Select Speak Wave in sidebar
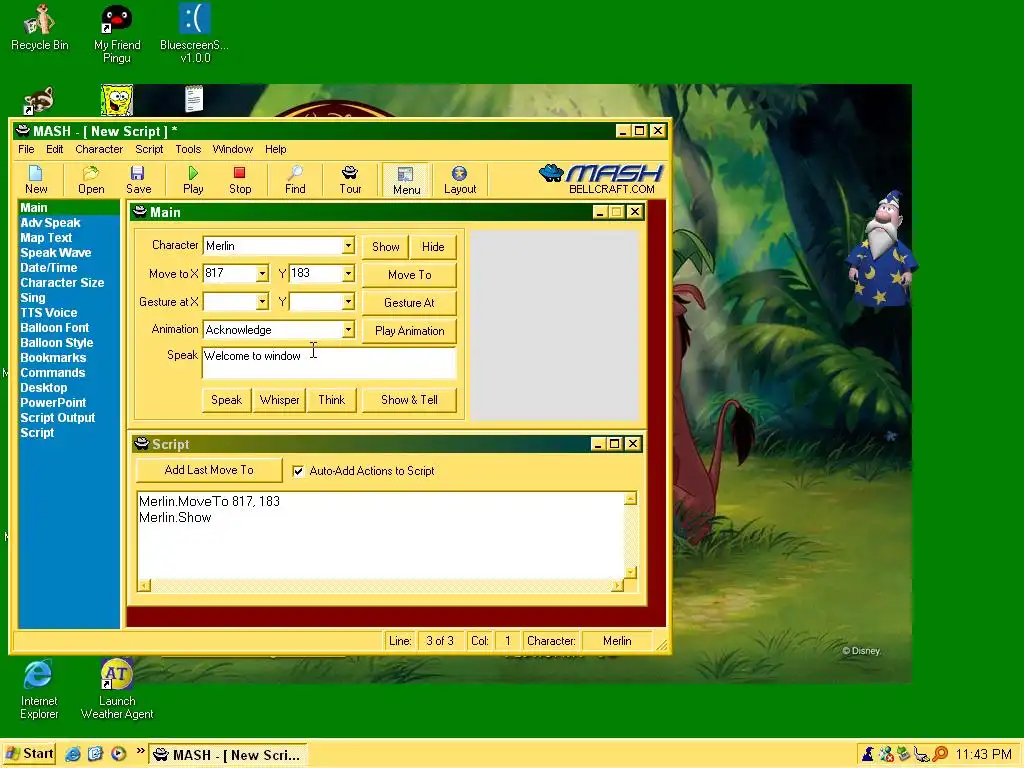The image size is (1024, 768). (56, 253)
